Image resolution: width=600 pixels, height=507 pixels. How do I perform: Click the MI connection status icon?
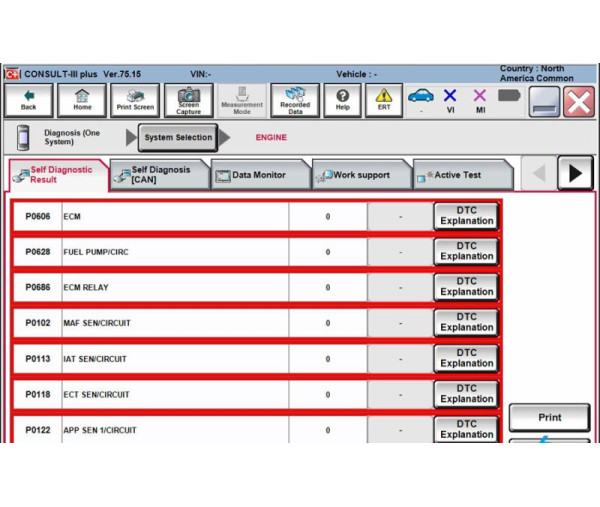479,100
